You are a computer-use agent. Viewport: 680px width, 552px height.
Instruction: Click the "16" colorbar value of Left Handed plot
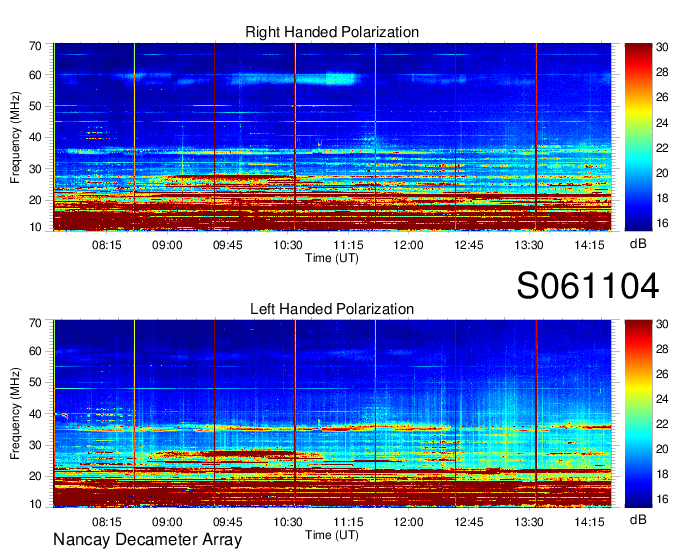pyautogui.click(x=662, y=499)
